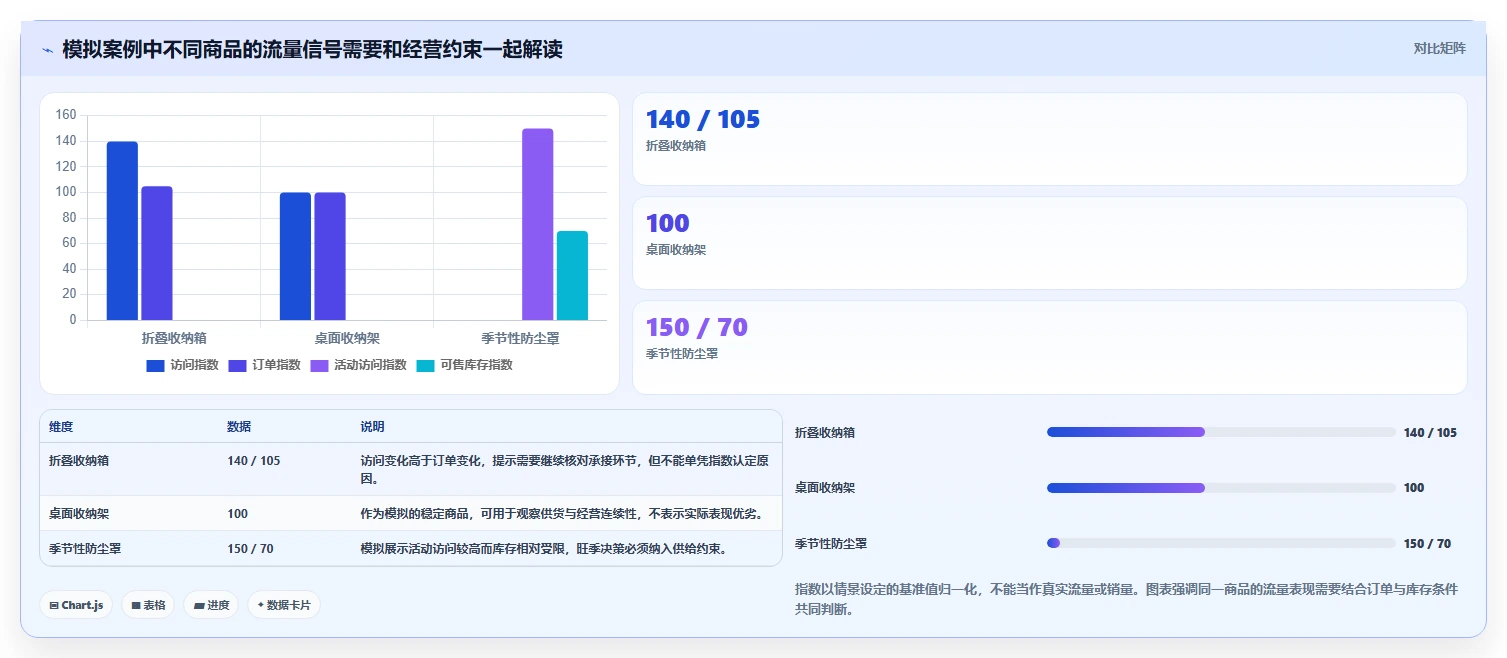Click 季节性防尘罩 label beside the progress bar
Screen dimensions: 1507x658
coord(831,544)
